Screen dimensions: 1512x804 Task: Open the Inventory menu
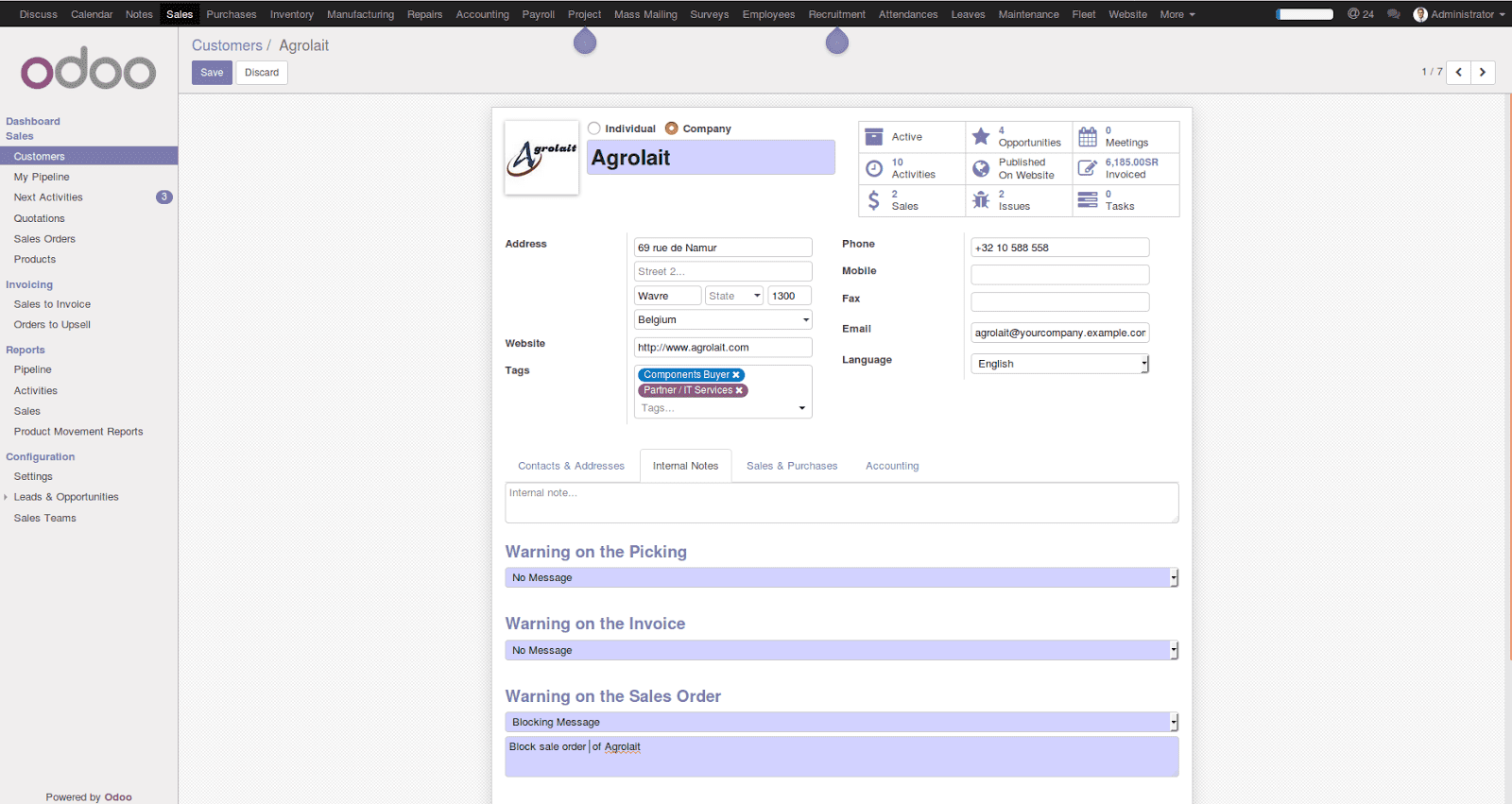click(291, 14)
